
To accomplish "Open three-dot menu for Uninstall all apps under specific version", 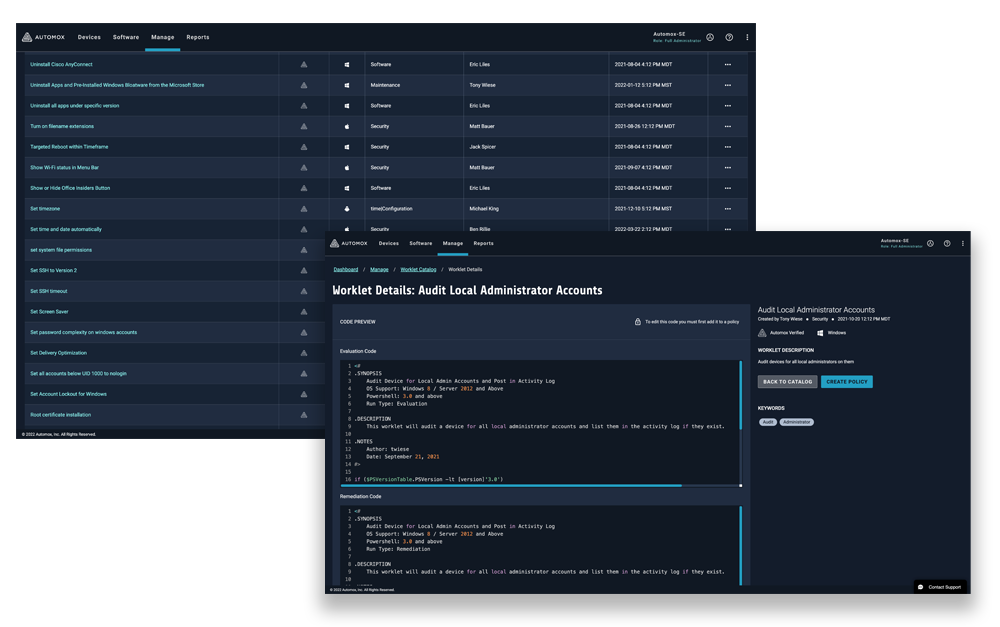I will coord(728,106).
